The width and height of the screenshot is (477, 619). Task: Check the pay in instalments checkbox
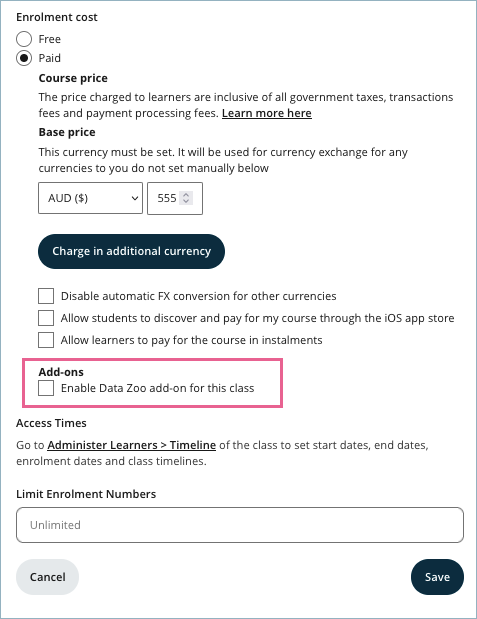coord(46,340)
